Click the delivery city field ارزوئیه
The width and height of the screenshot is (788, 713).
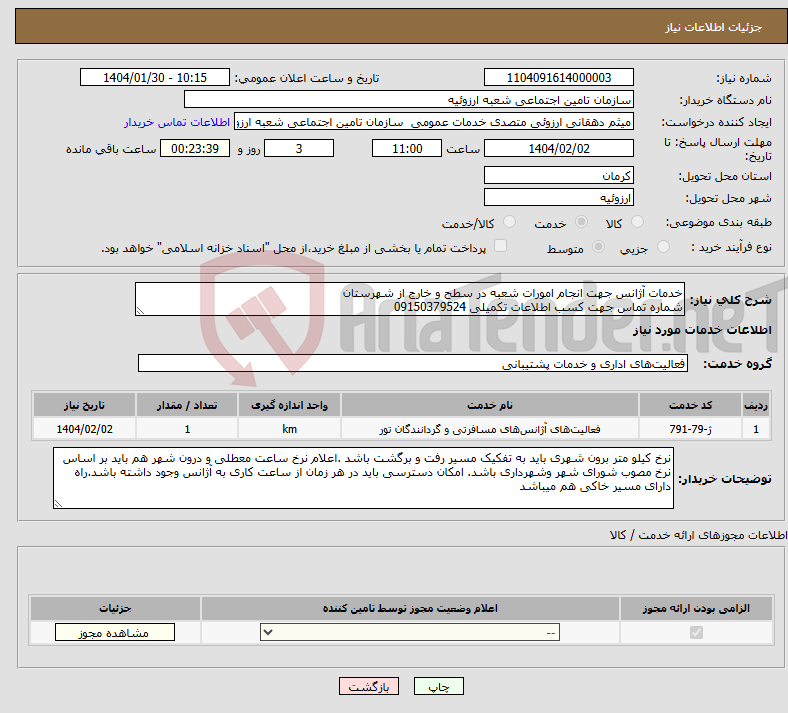[x=558, y=197]
